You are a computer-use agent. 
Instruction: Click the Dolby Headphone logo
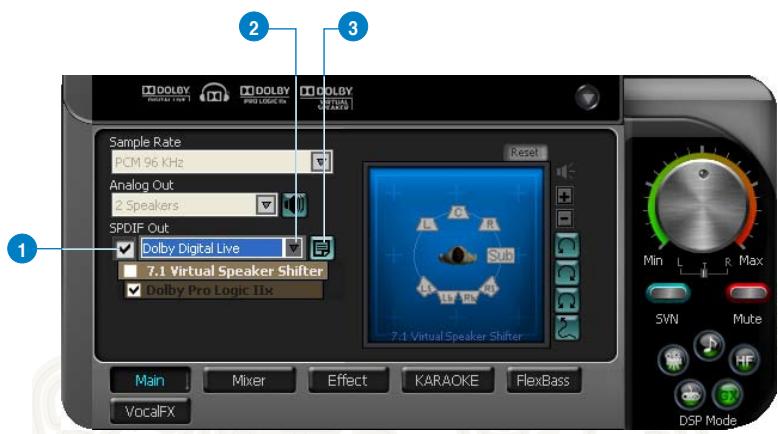point(214,93)
